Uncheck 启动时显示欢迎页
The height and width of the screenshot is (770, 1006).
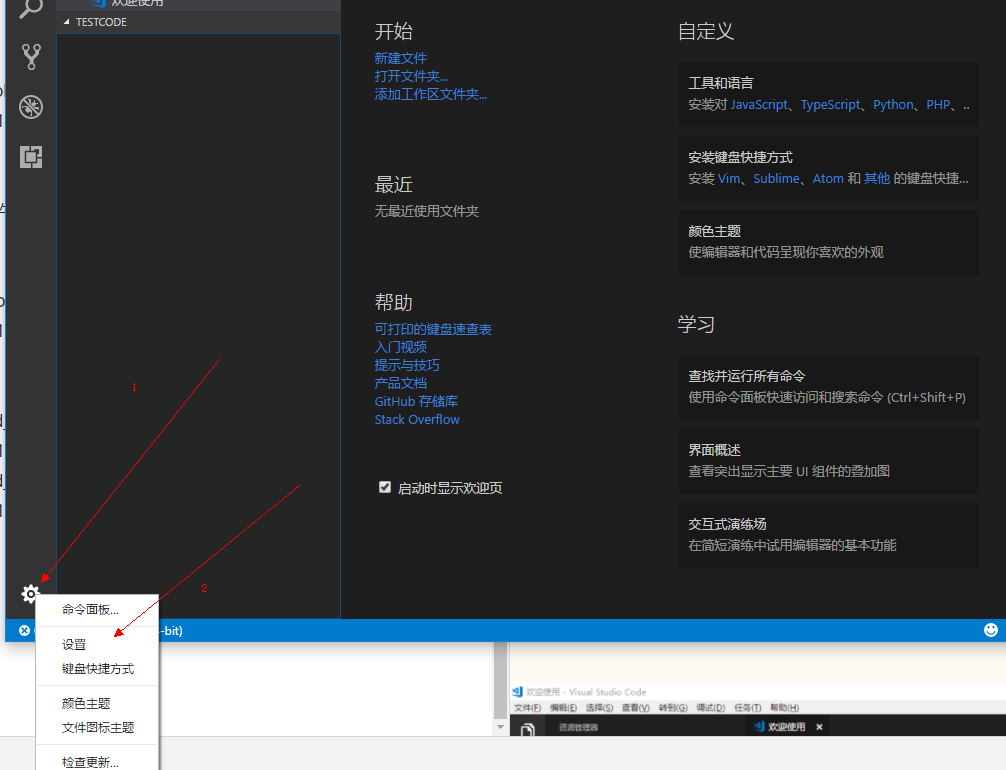click(385, 487)
